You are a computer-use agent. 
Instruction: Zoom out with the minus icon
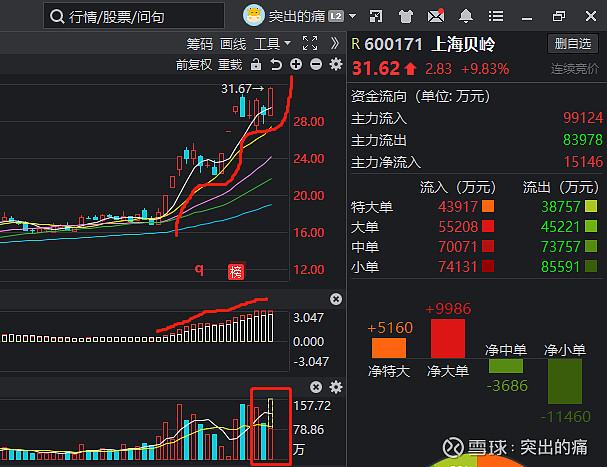(x=316, y=64)
